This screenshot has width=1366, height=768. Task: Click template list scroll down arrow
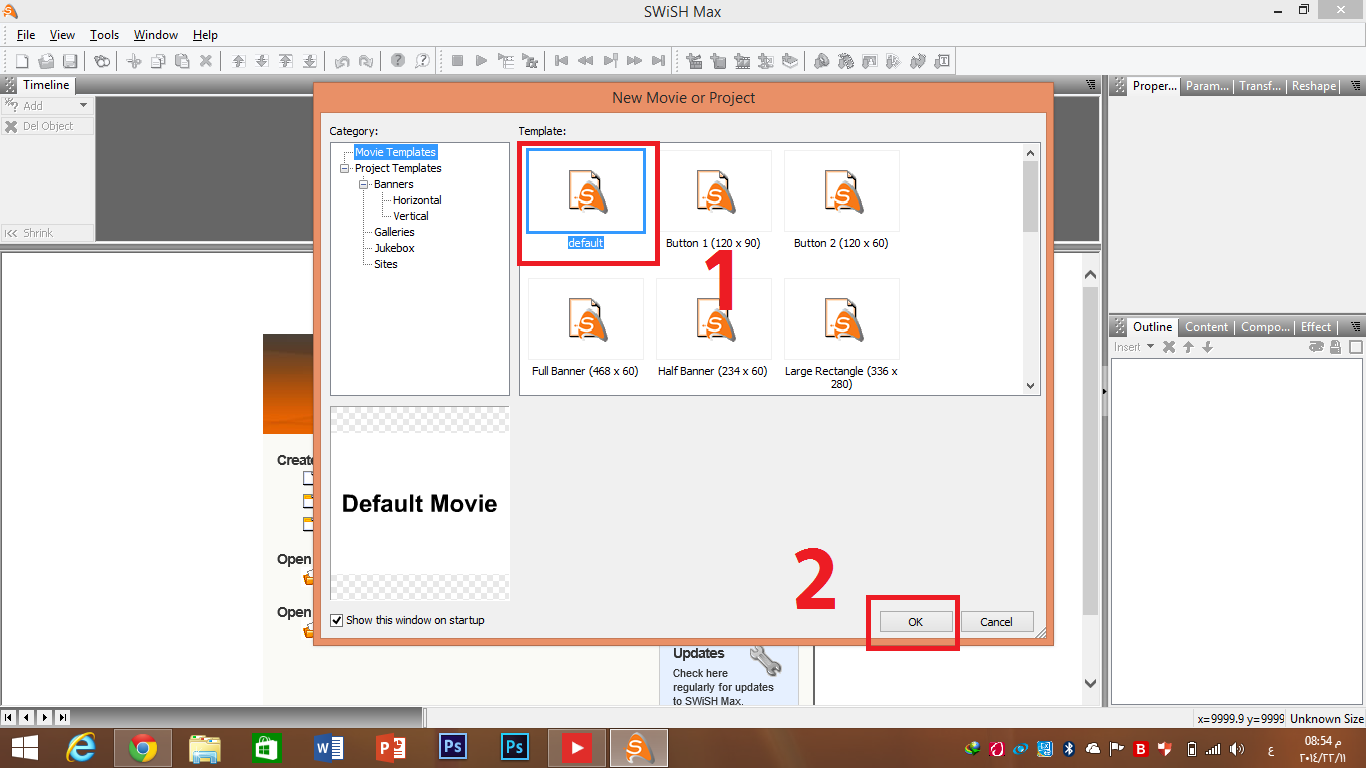point(1031,385)
